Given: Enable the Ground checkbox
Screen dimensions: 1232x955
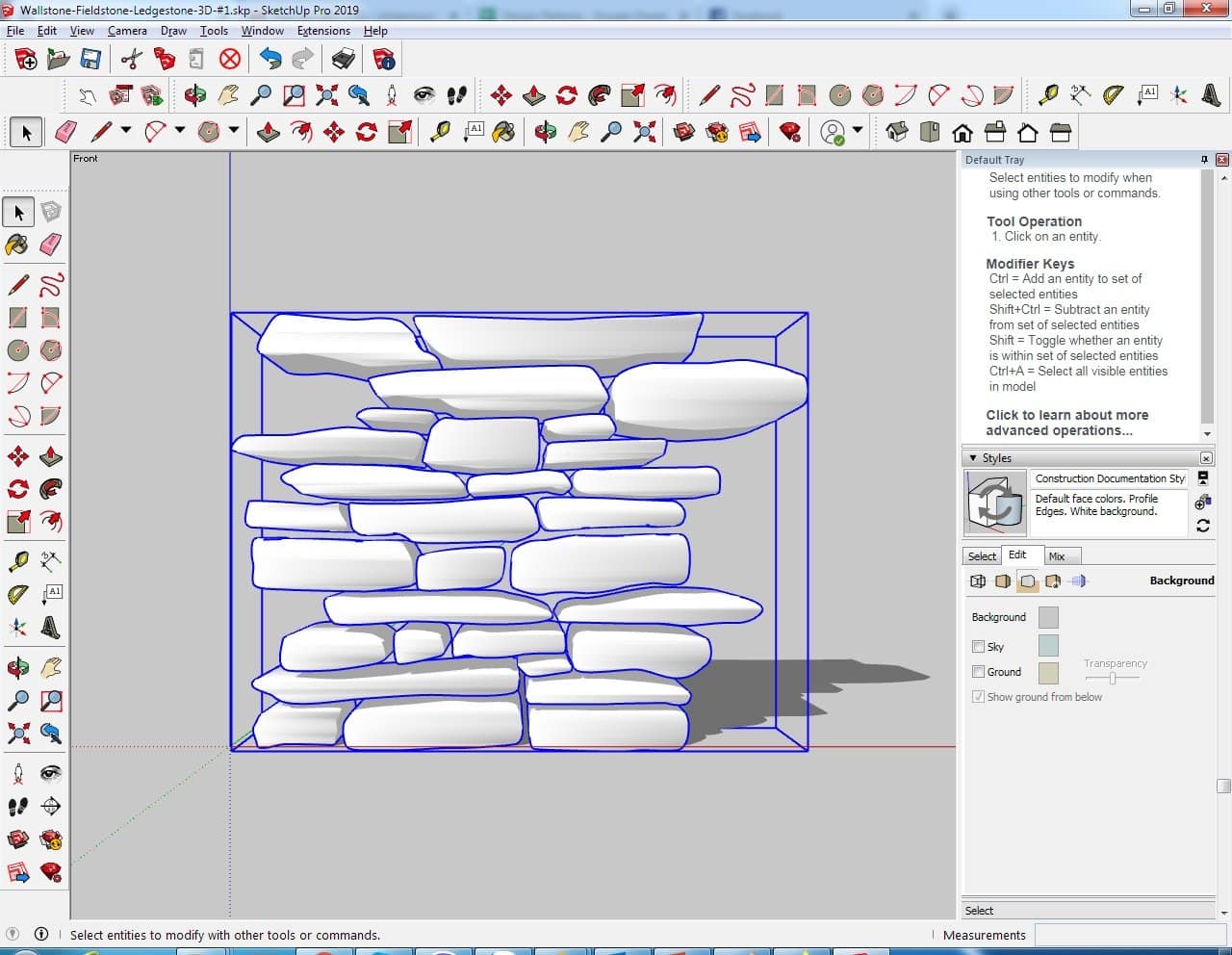Looking at the screenshot, I should (978, 672).
